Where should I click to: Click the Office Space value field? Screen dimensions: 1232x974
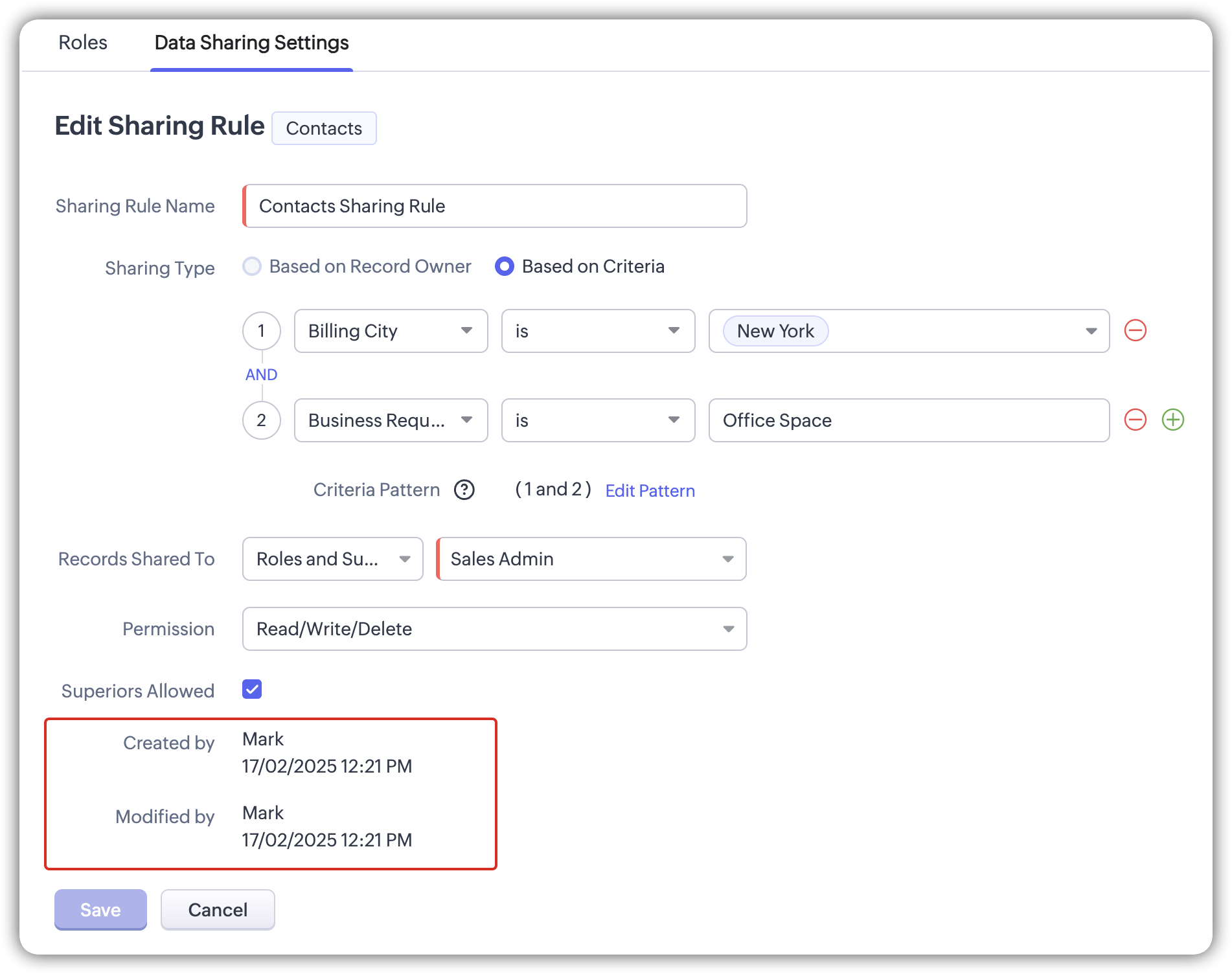tap(909, 420)
